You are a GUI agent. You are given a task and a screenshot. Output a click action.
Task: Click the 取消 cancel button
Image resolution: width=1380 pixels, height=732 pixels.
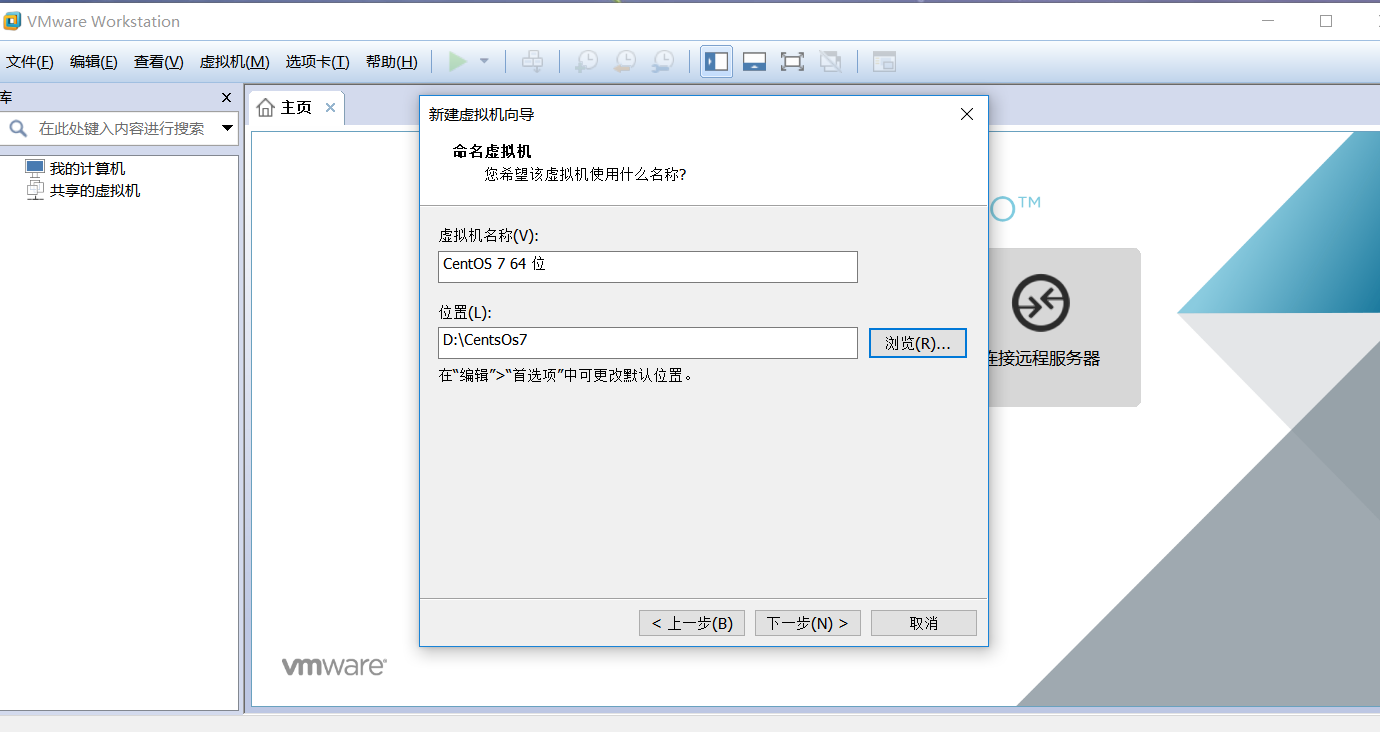point(924,623)
